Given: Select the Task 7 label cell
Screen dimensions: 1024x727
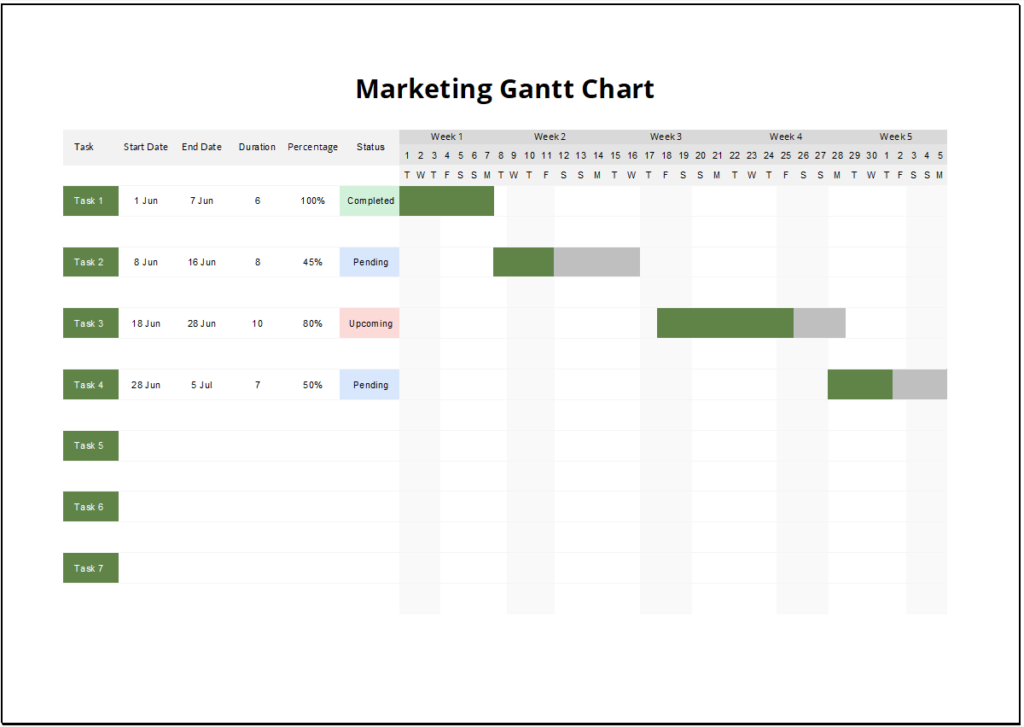Looking at the screenshot, I should [x=90, y=567].
